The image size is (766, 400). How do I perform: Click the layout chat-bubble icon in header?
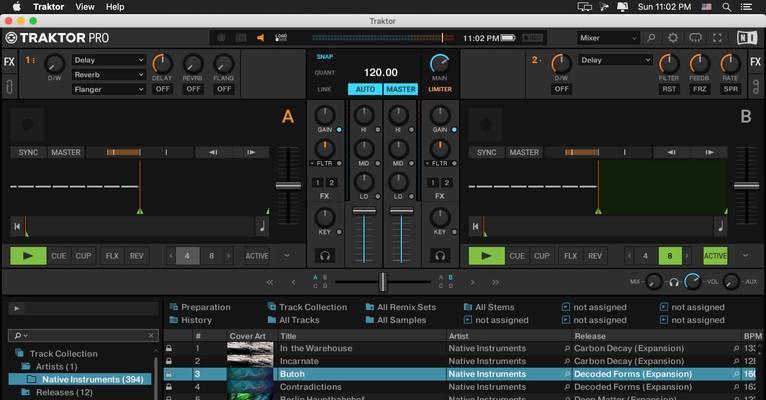coord(695,38)
